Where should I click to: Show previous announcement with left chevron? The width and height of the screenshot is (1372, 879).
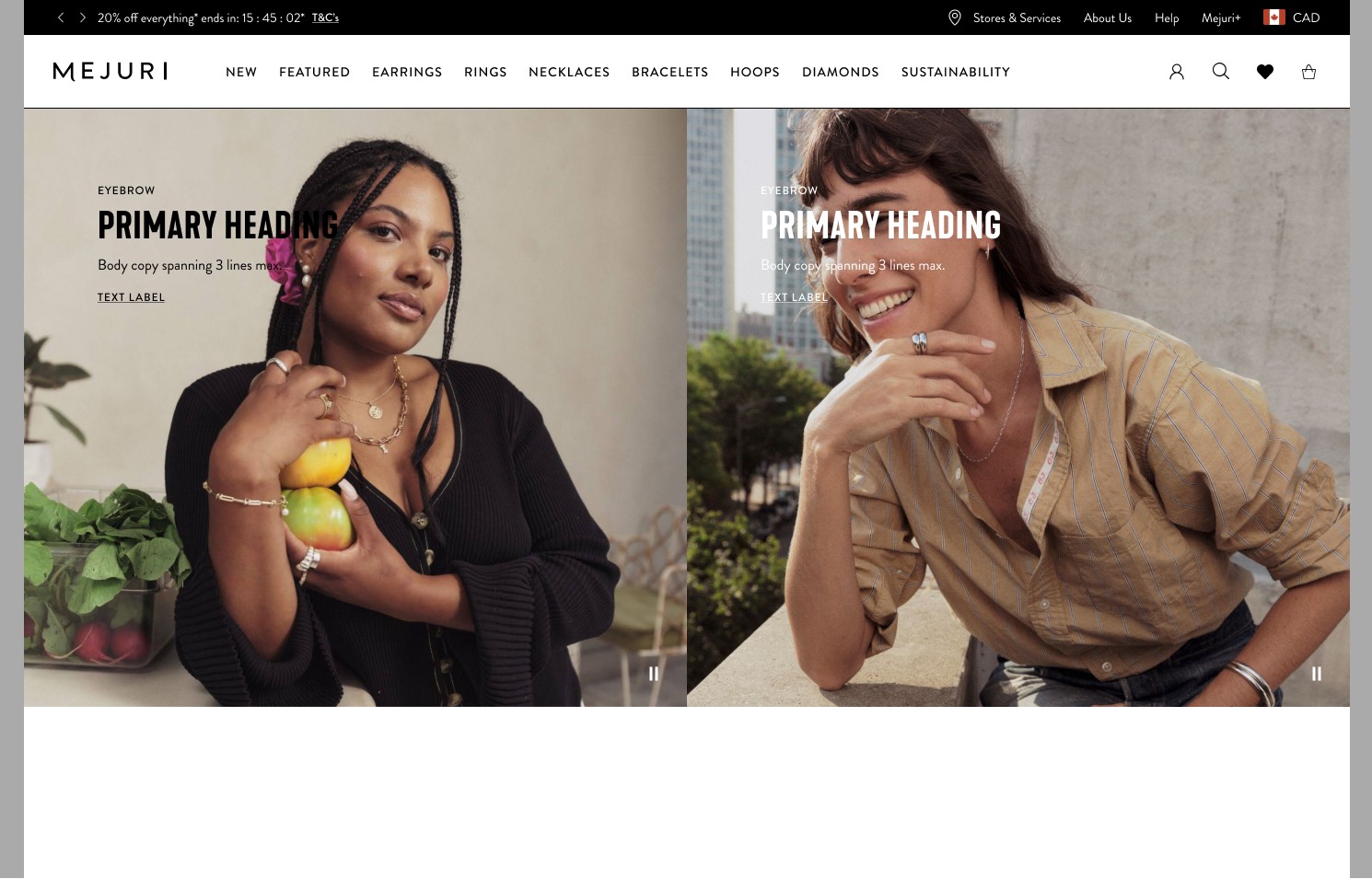point(61,17)
